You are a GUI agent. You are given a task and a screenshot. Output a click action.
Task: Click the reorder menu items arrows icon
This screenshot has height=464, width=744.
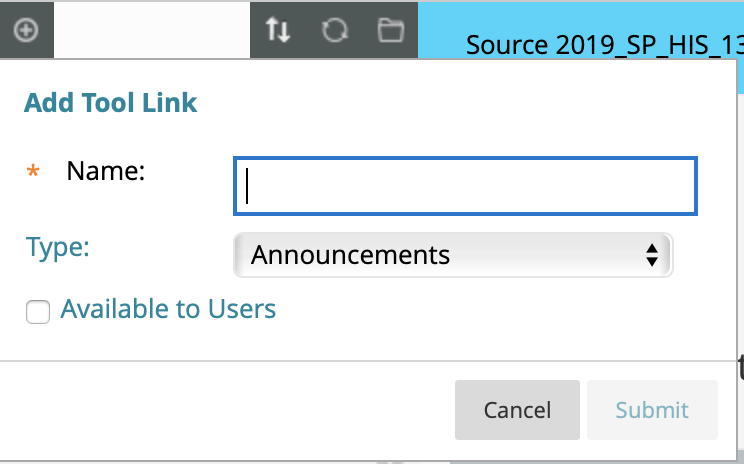click(278, 30)
